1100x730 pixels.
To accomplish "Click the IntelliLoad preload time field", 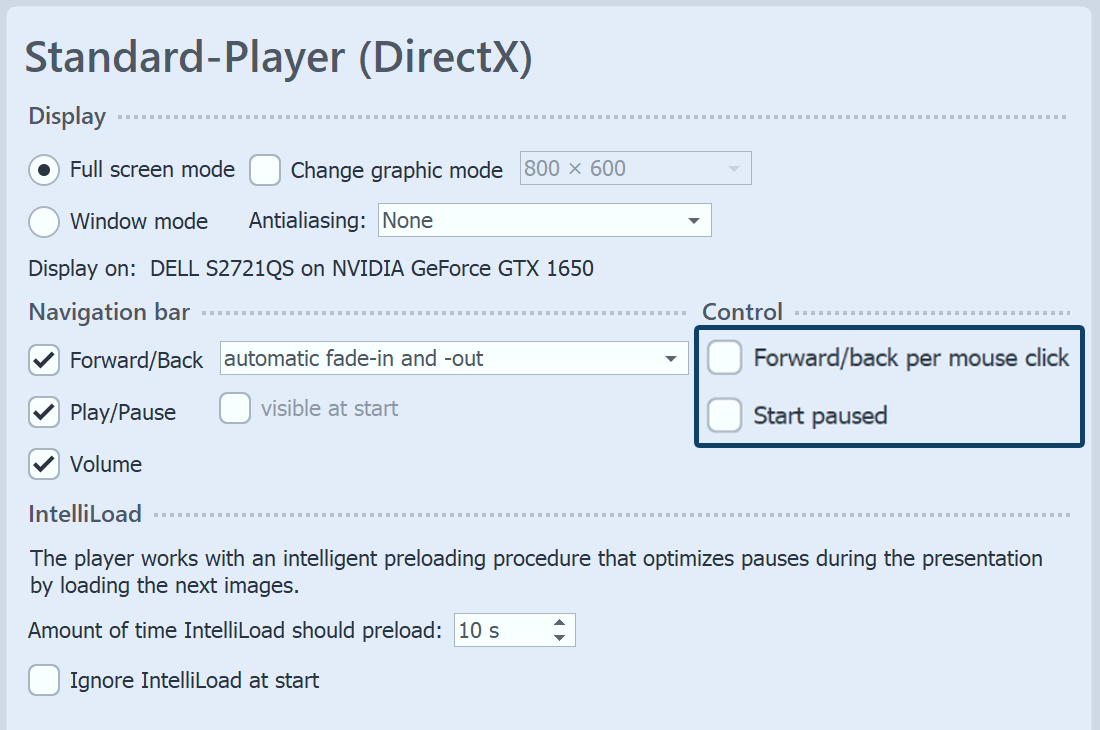I will coord(500,631).
